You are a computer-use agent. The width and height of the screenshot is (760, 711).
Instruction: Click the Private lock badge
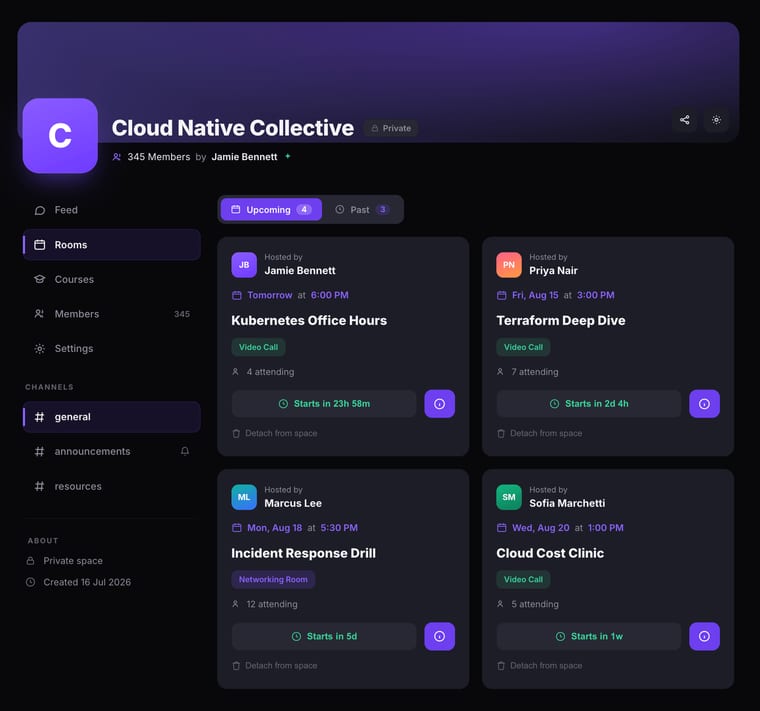coord(391,128)
